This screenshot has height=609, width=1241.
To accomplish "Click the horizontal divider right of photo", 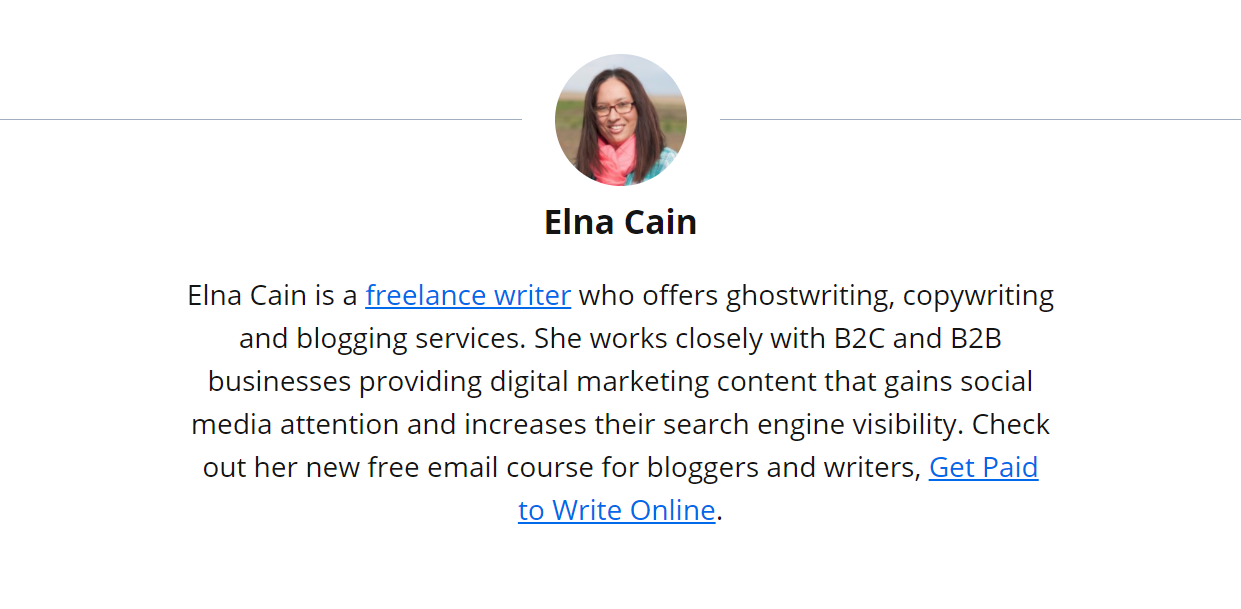I will [980, 120].
